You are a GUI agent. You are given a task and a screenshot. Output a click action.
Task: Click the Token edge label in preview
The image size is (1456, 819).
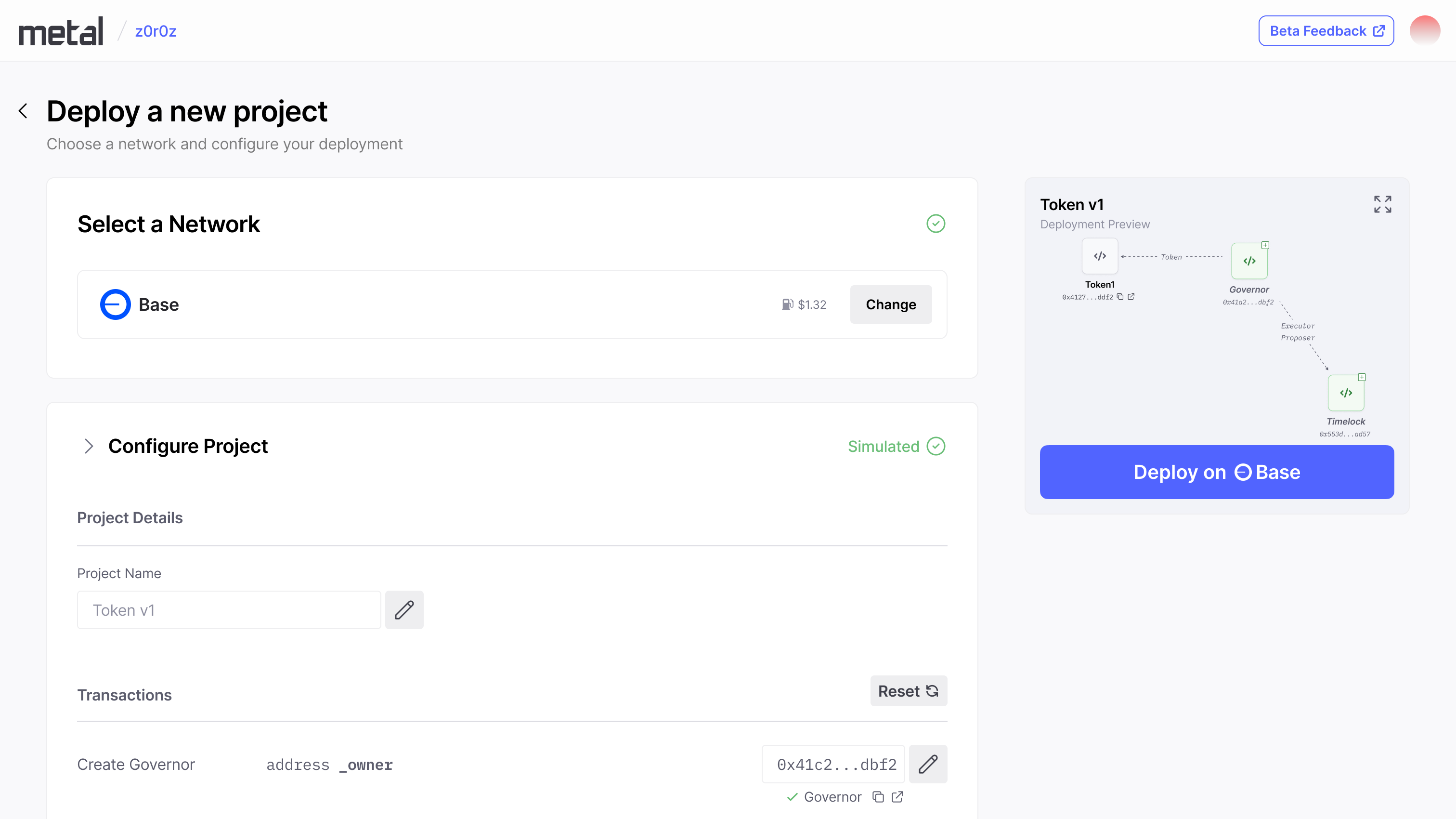coord(1171,257)
